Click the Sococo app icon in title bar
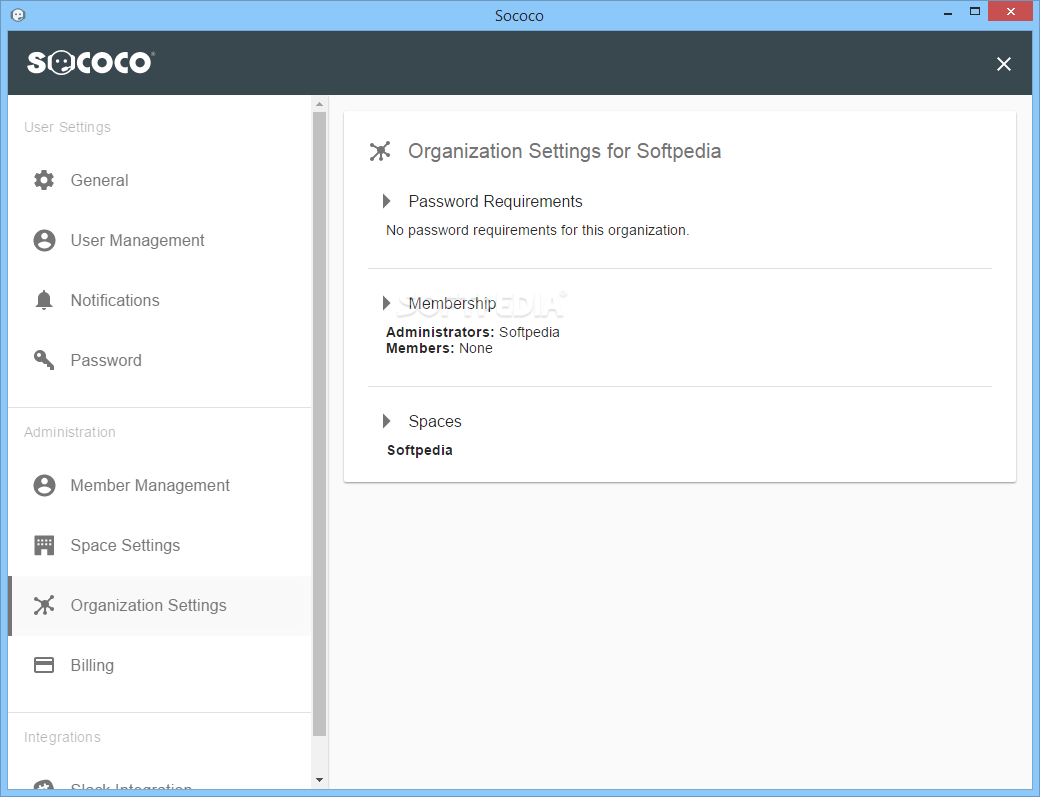1040x797 pixels. tap(18, 15)
